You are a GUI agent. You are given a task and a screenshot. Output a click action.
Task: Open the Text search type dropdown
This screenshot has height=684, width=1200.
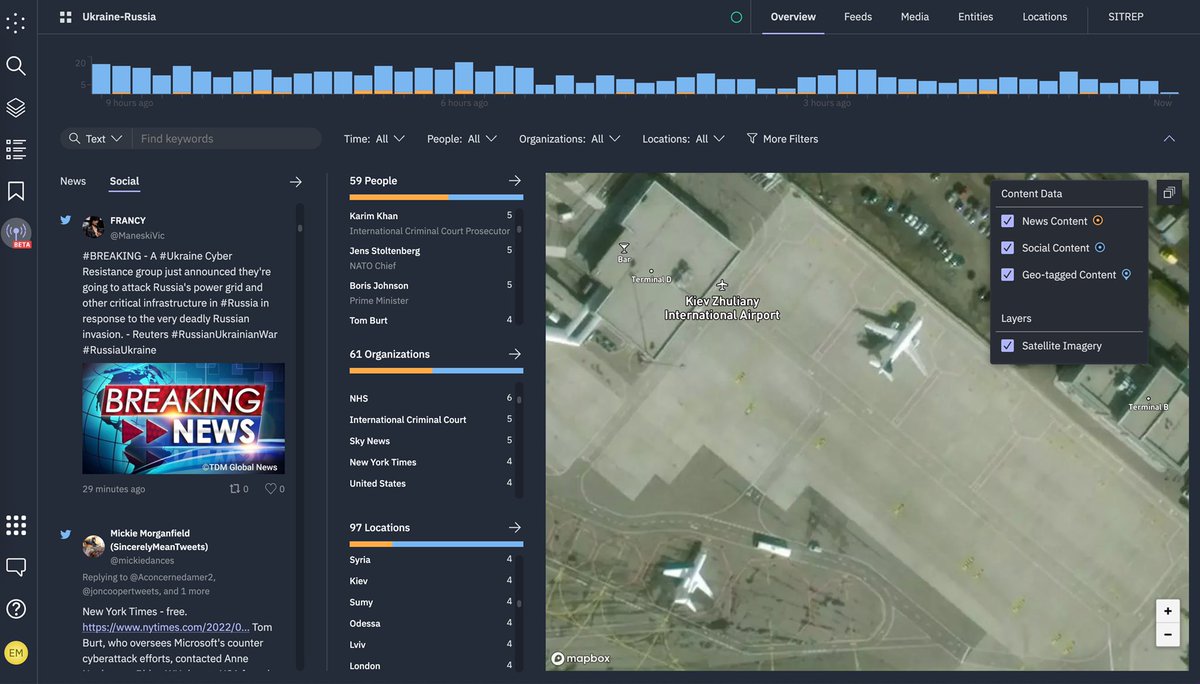[96, 139]
